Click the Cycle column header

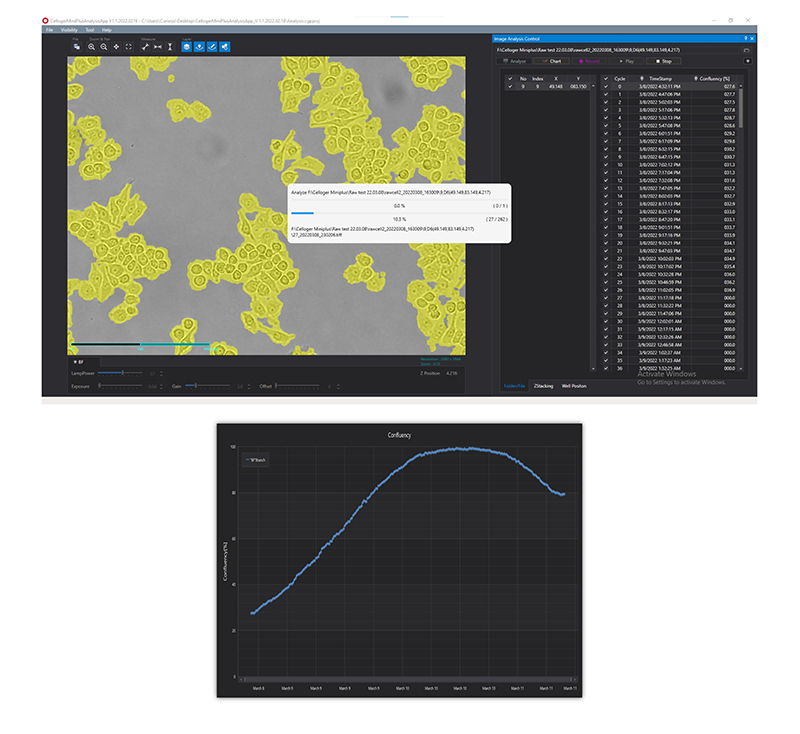[619, 79]
